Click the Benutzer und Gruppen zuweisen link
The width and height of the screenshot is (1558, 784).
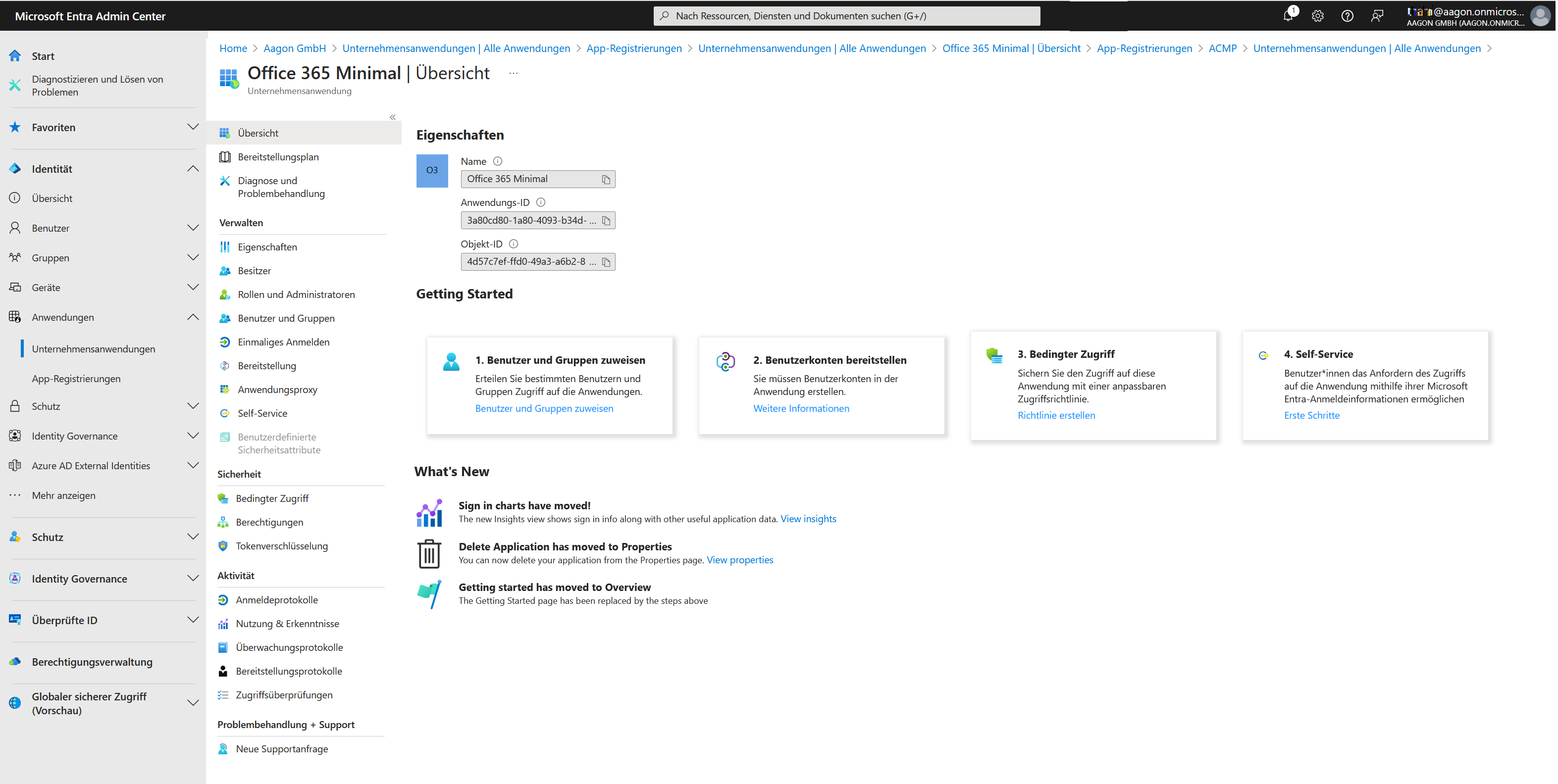click(x=544, y=409)
